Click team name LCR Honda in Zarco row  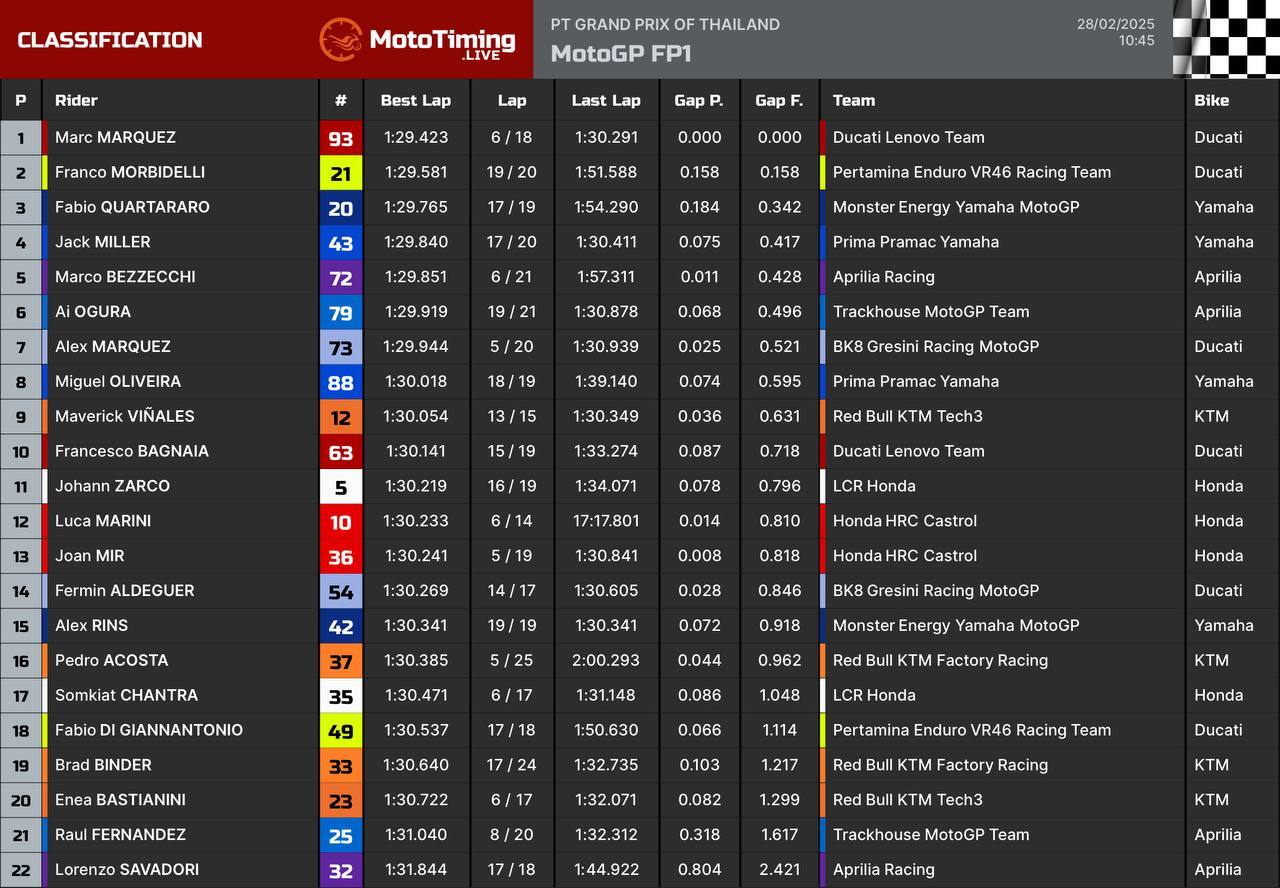point(874,486)
